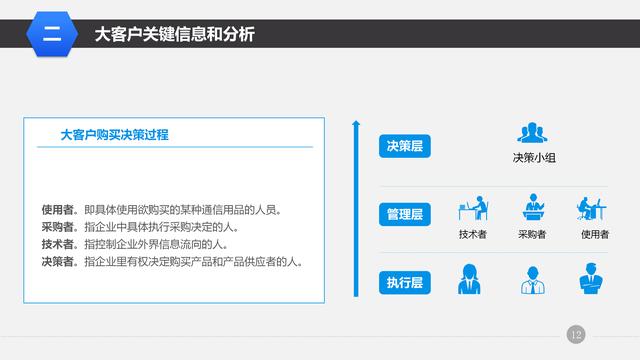Click the 决策小组 group people icon
640x360 pixels.
532,133
